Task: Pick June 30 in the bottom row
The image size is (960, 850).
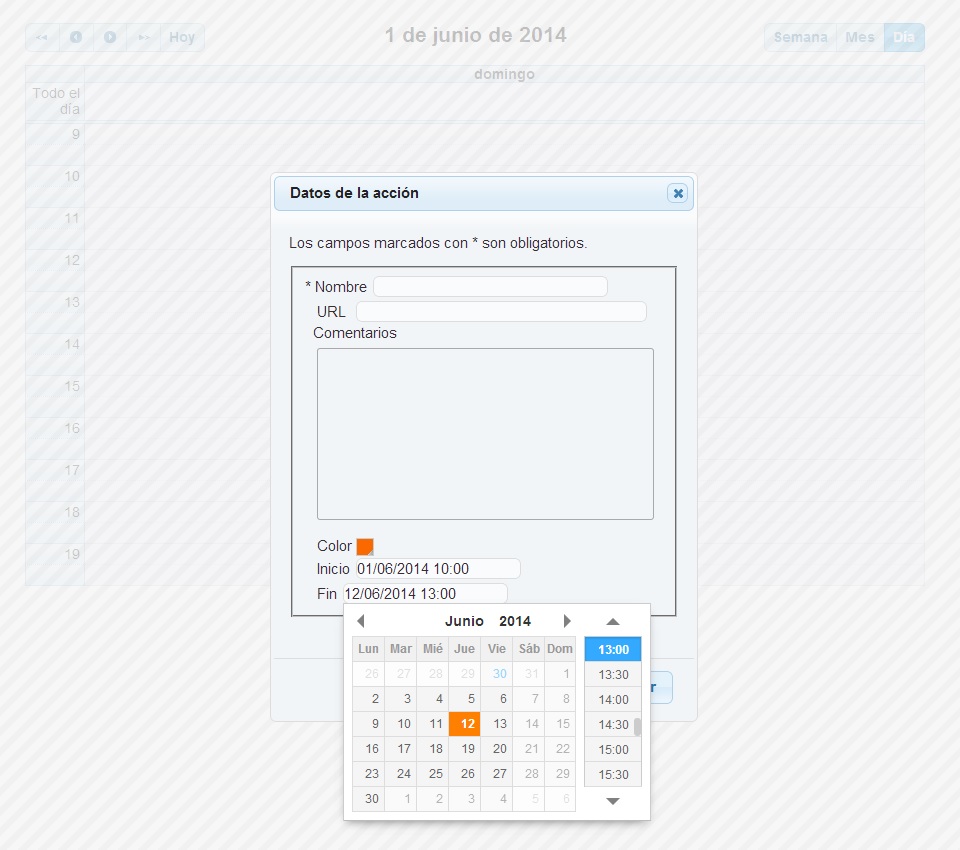Action: click(369, 799)
